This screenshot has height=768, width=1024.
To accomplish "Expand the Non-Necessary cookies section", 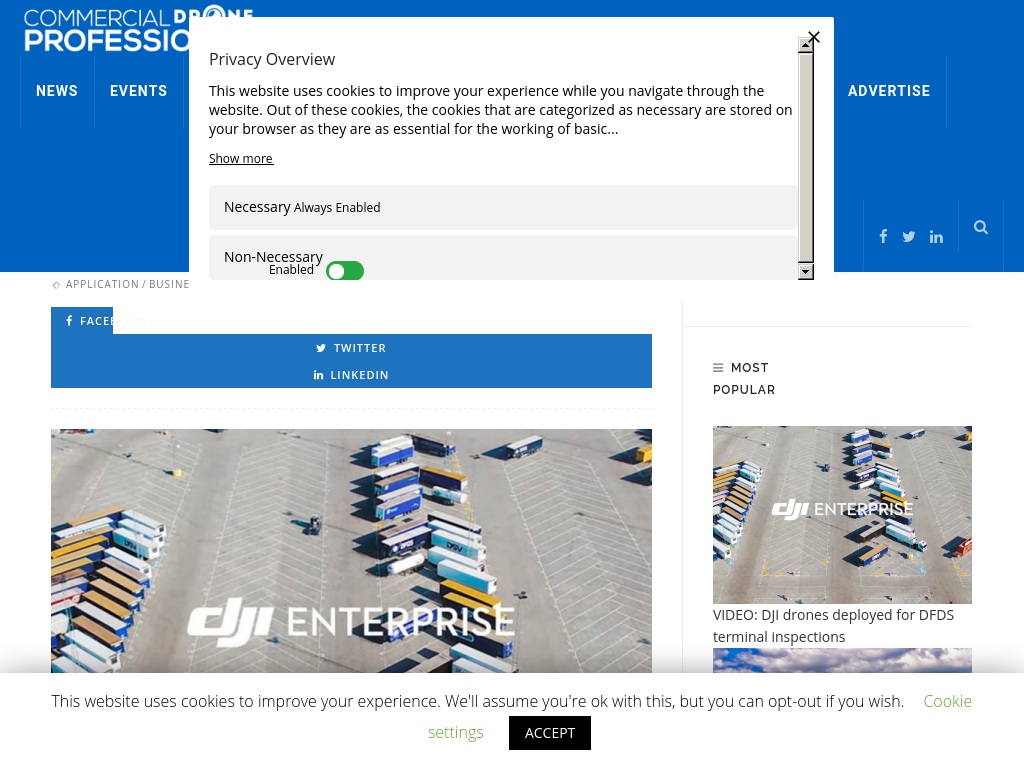I will click(x=503, y=258).
